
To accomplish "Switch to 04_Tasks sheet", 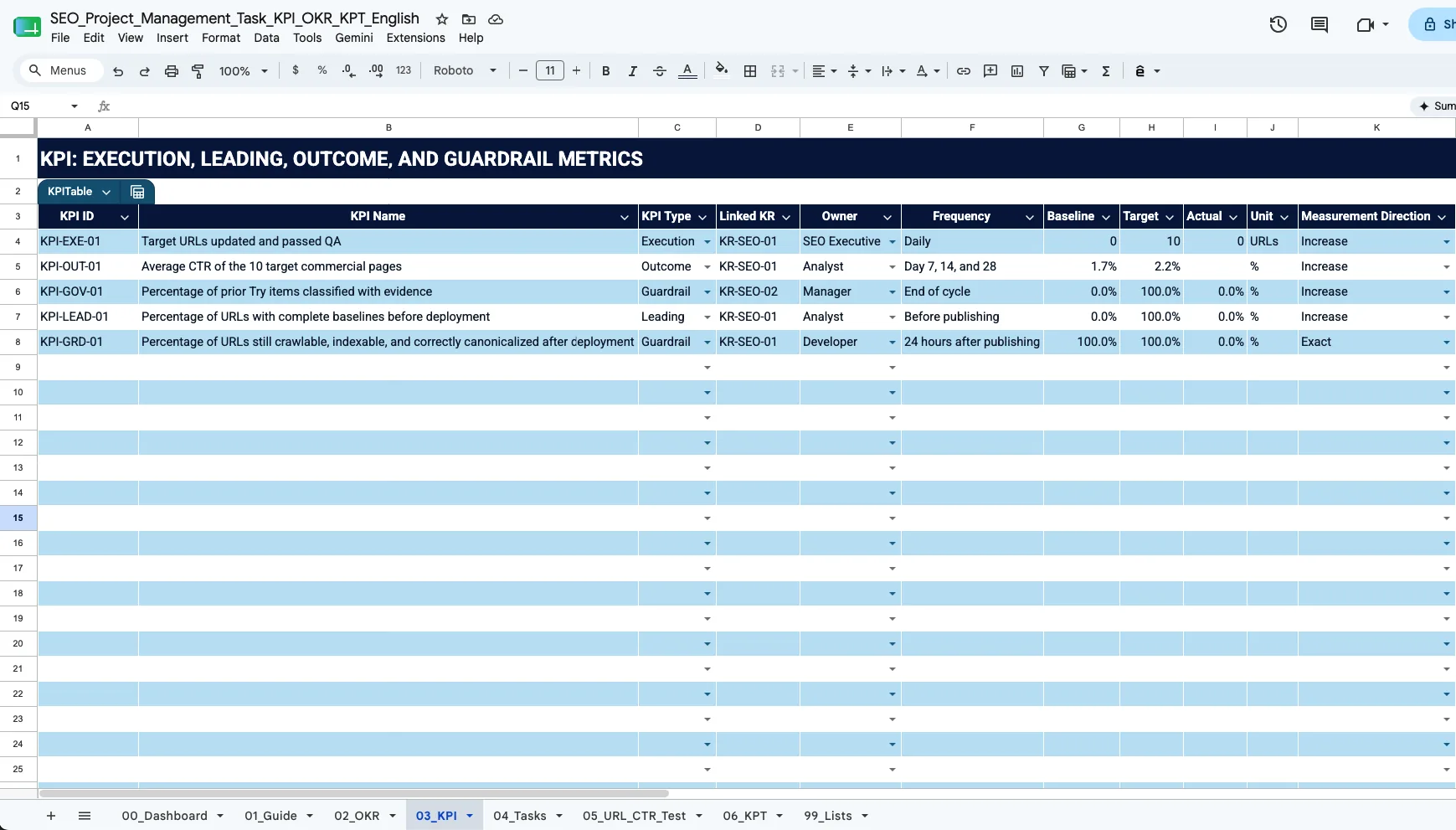I will pos(519,816).
